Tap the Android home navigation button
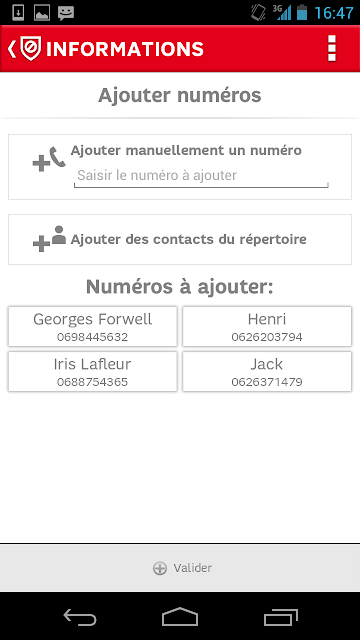The image size is (360, 640). 180,616
